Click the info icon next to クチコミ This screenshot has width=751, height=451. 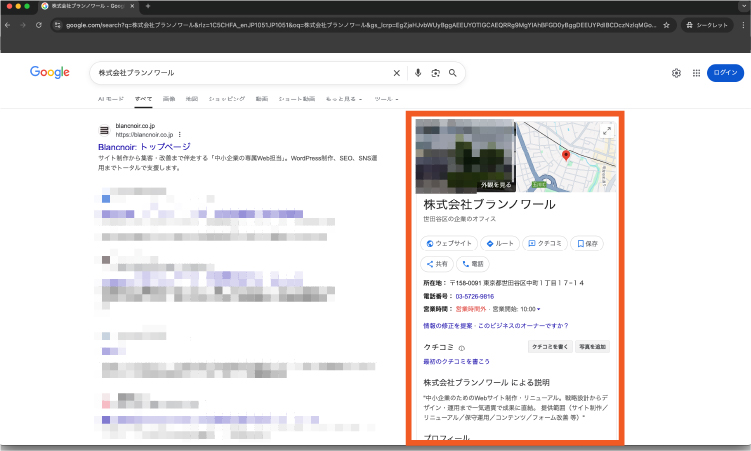pos(461,348)
